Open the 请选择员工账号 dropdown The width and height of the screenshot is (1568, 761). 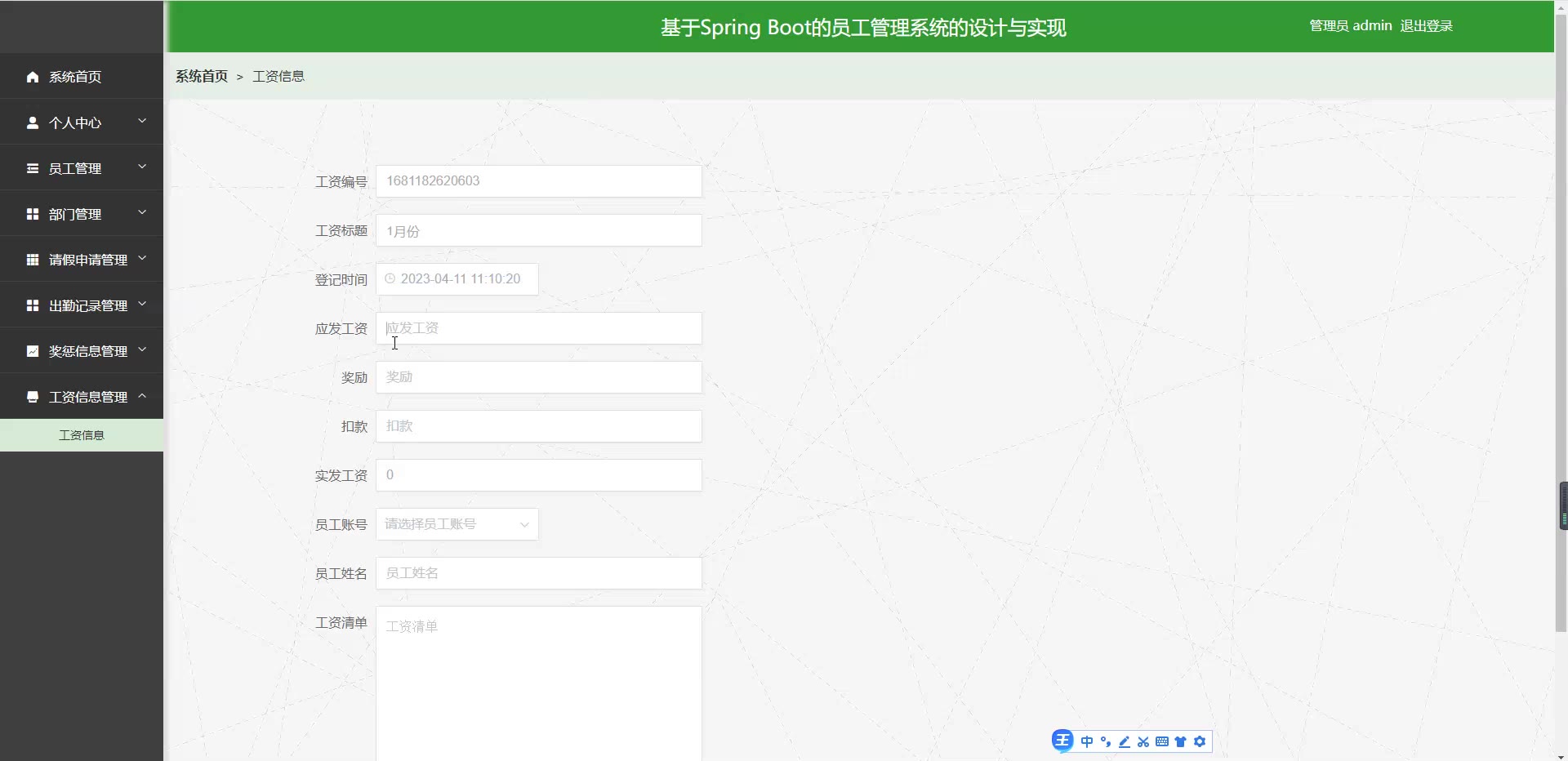pos(457,524)
